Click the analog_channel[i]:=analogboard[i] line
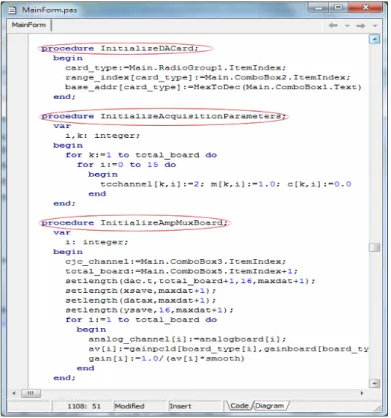This screenshot has height=418, width=391. [x=187, y=339]
